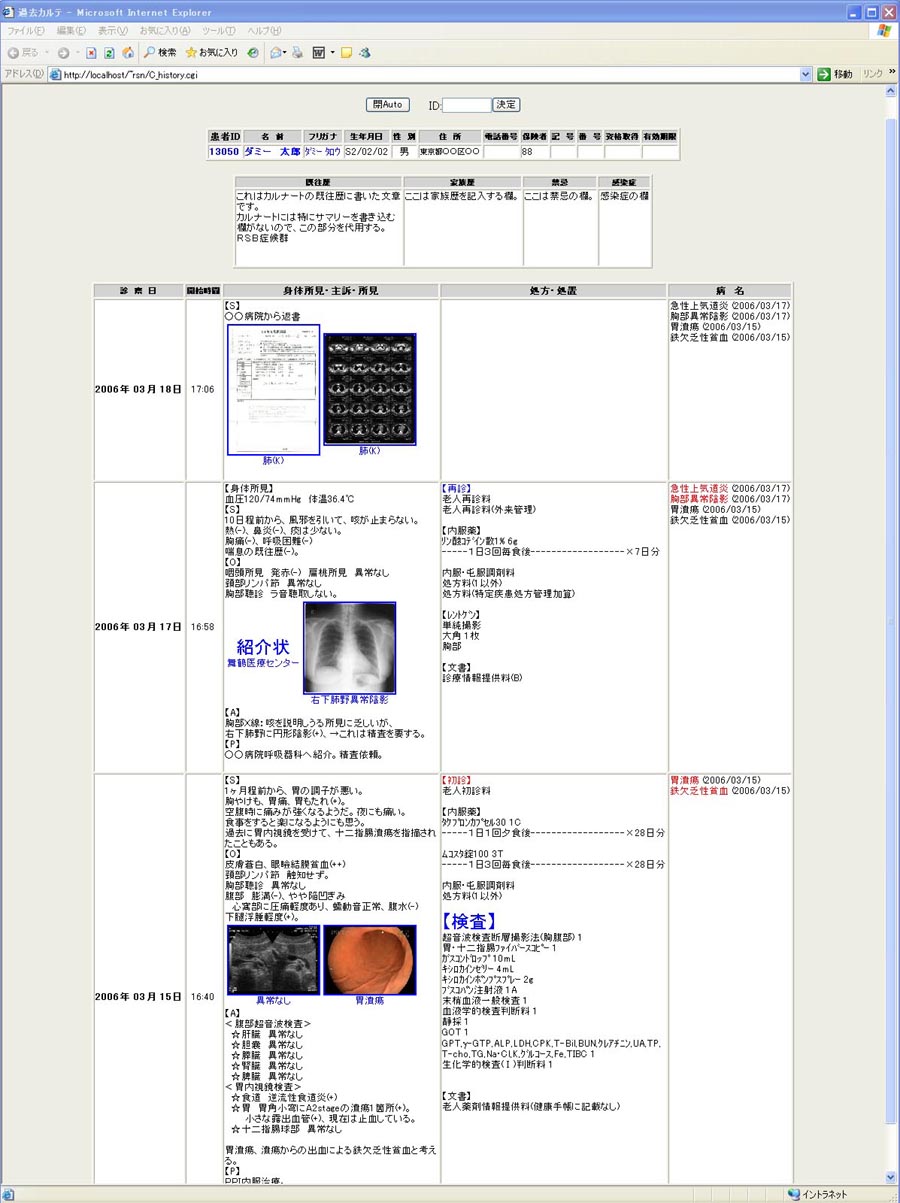
Task: Open the patient name link ダミー 太郎
Action: point(272,152)
